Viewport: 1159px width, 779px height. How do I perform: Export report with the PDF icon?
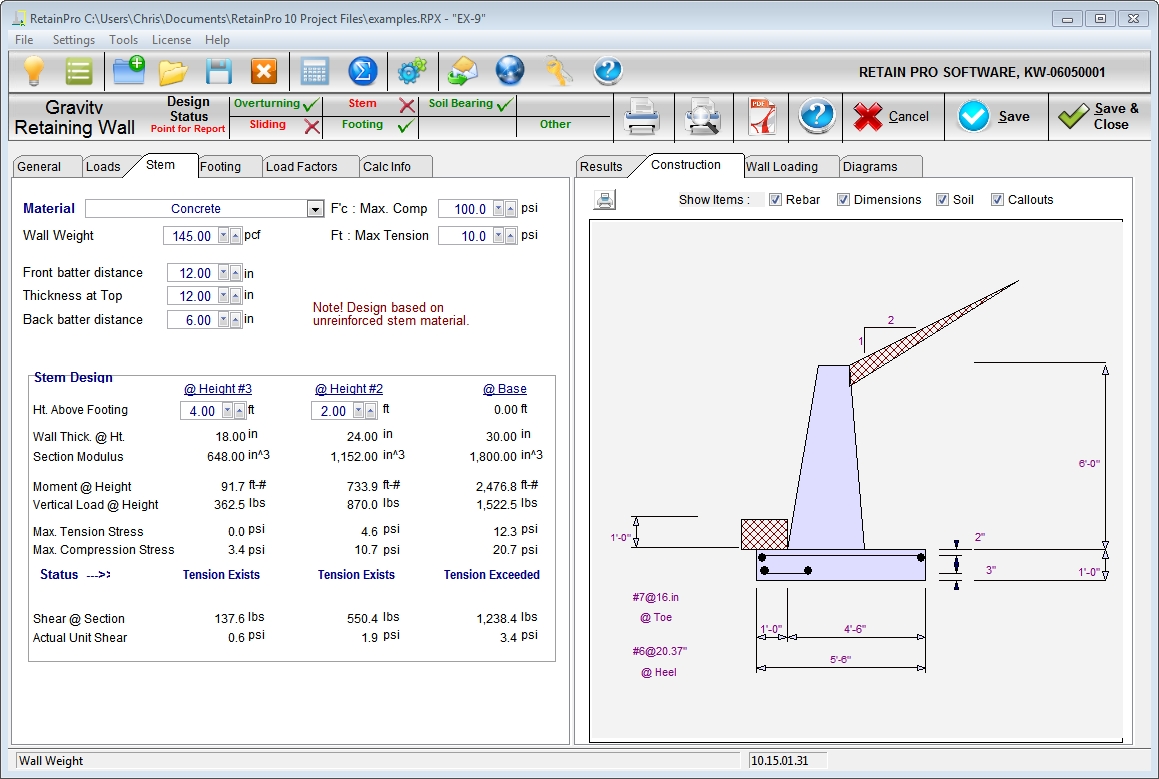click(x=763, y=117)
